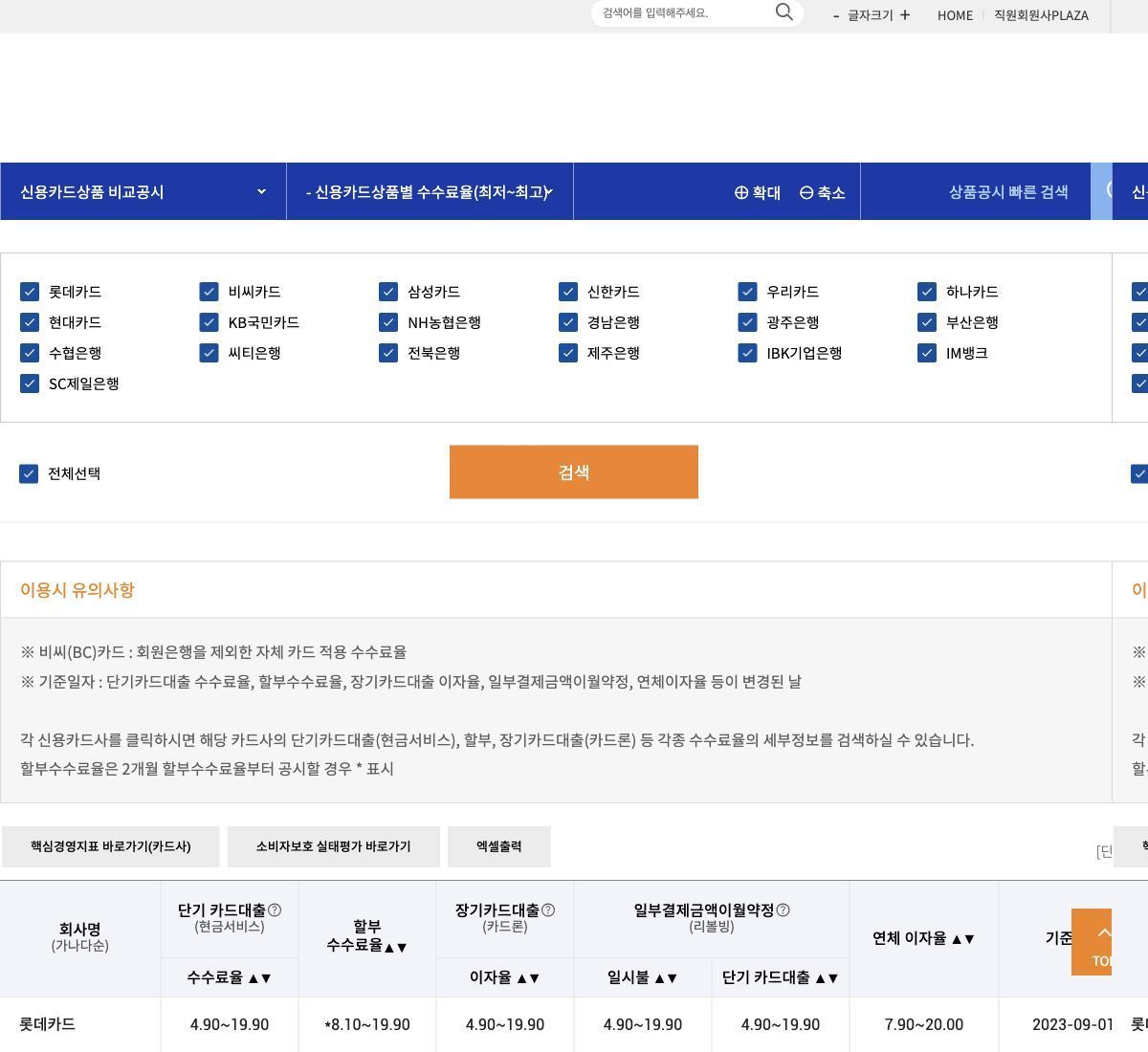The width and height of the screenshot is (1148, 1052).
Task: Open 신용카드상품 비교공시 dropdown
Action: (x=143, y=191)
